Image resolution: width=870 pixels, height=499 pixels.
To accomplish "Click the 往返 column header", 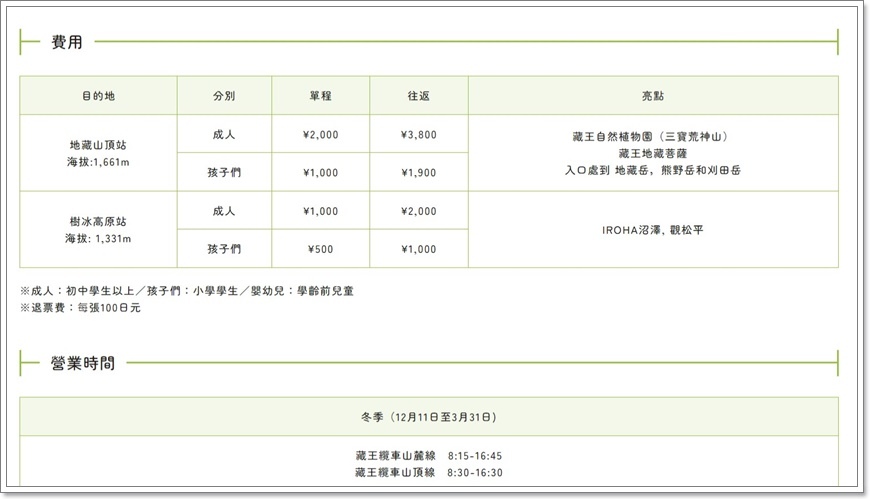I will (419, 96).
